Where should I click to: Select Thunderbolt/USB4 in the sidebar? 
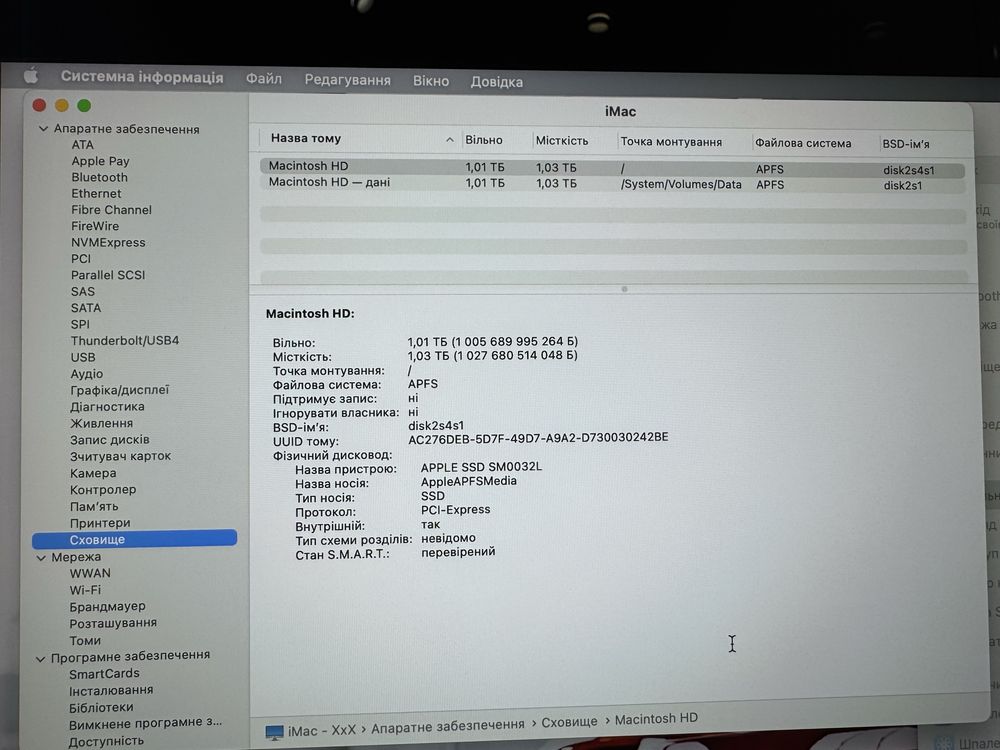[125, 341]
